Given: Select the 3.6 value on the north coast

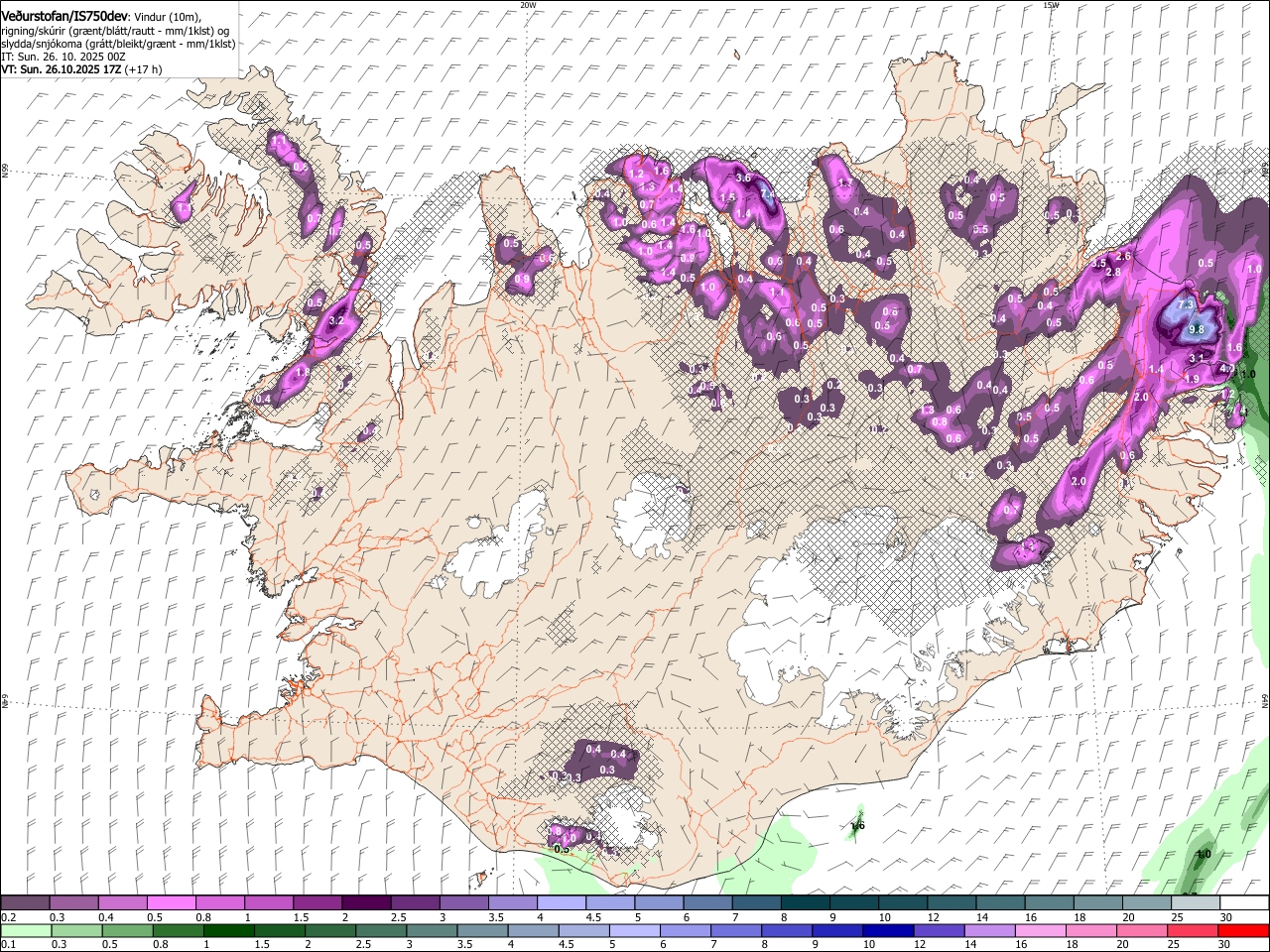Looking at the screenshot, I should tap(742, 178).
